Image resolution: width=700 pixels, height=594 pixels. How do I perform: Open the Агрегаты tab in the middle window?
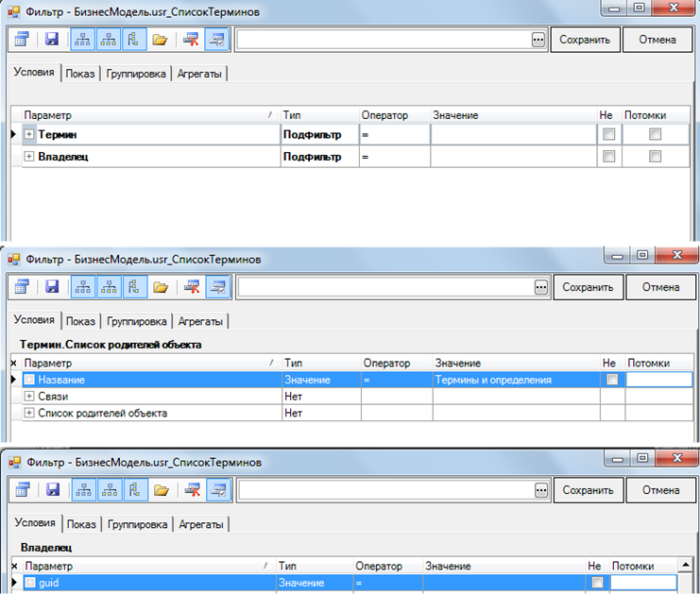(203, 322)
